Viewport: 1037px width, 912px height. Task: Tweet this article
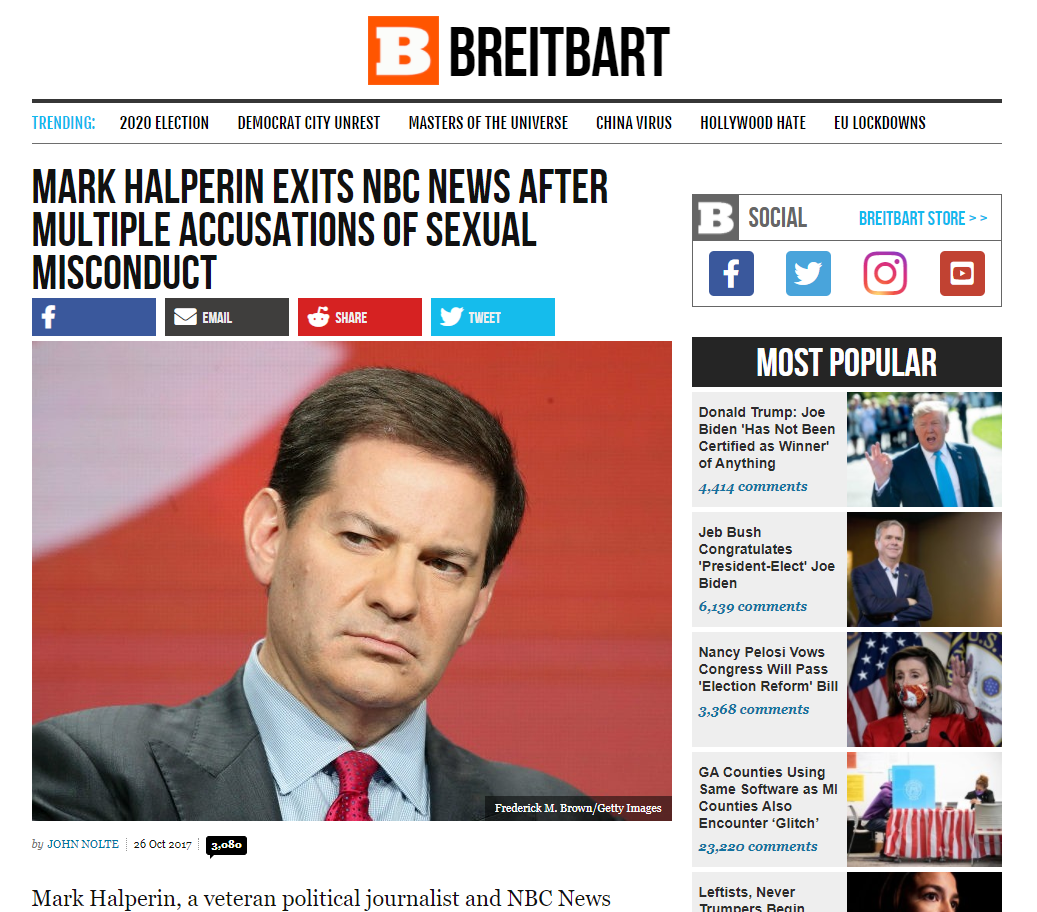pos(493,317)
